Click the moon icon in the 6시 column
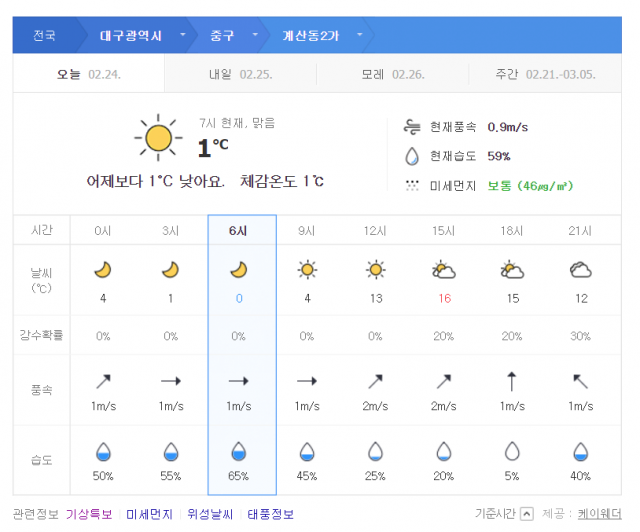Viewport: 640px width, 532px height. pyautogui.click(x=239, y=270)
